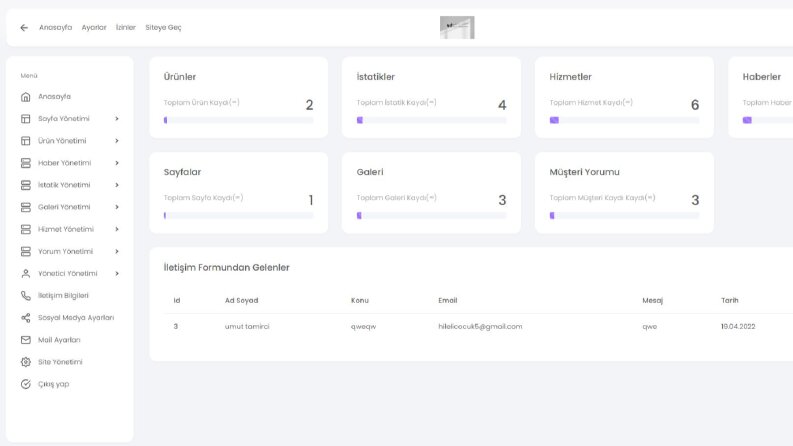Select Anasayfa in the sidebar menu
Screen dimensions: 793x446
point(54,97)
